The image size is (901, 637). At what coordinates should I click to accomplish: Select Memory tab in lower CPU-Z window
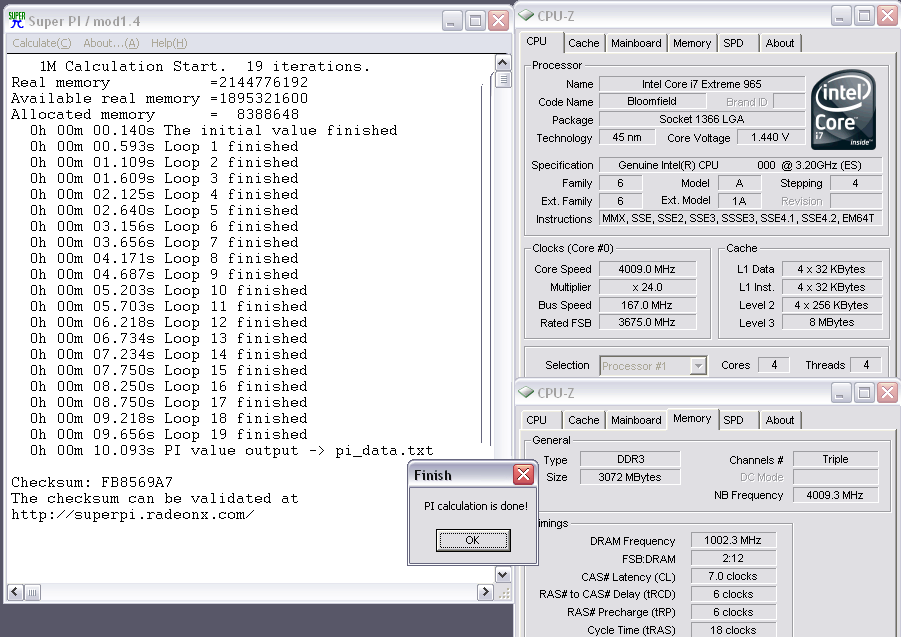click(x=692, y=418)
